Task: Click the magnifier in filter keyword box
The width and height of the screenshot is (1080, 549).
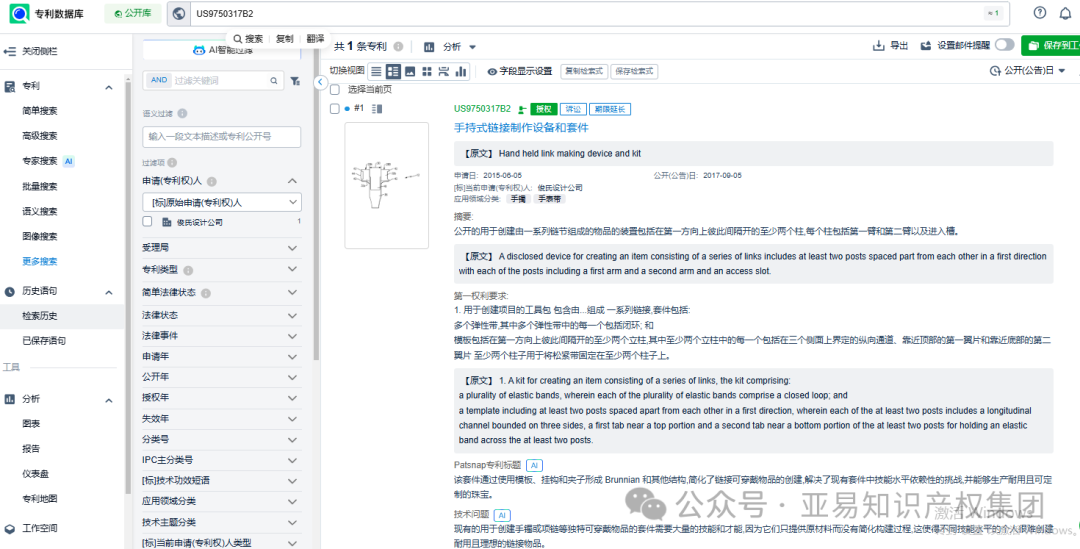Action: (273, 81)
